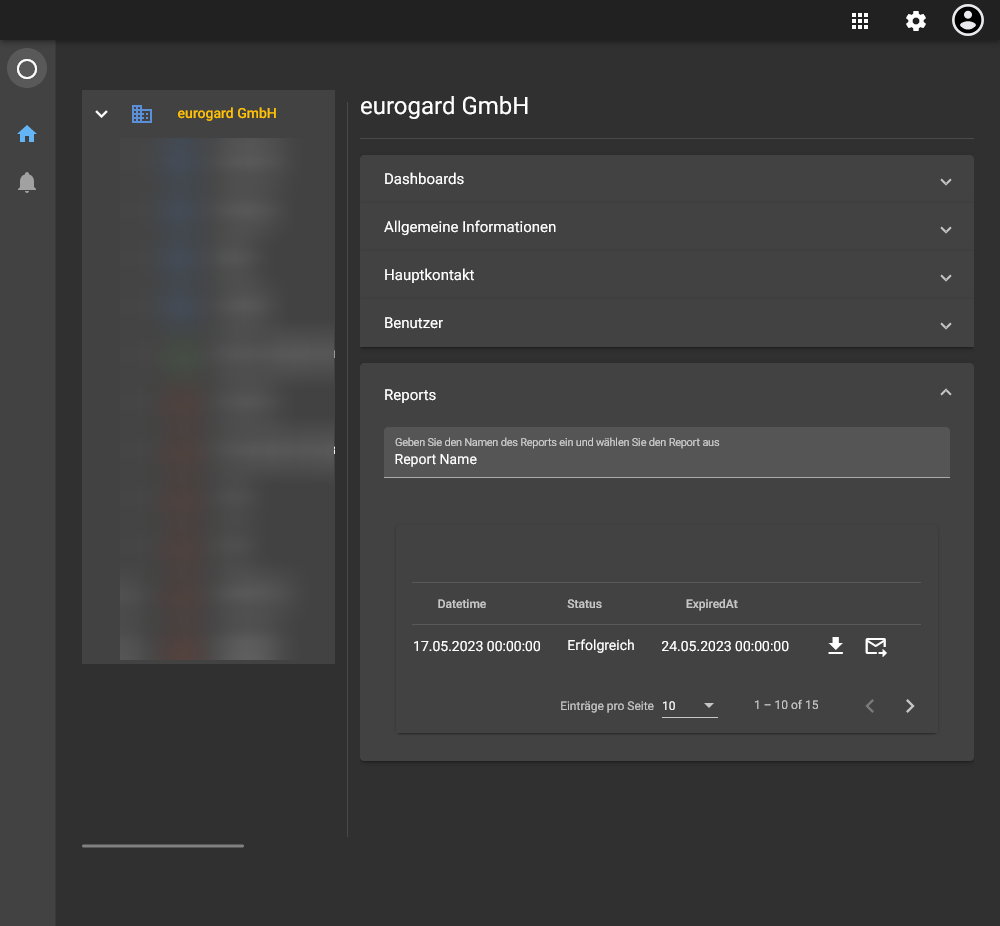
Task: Click the horizontal scrollbar under the tree
Action: (163, 846)
